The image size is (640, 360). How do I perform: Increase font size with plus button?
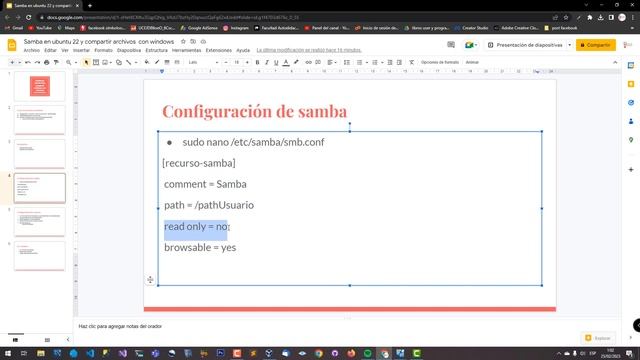click(x=247, y=62)
